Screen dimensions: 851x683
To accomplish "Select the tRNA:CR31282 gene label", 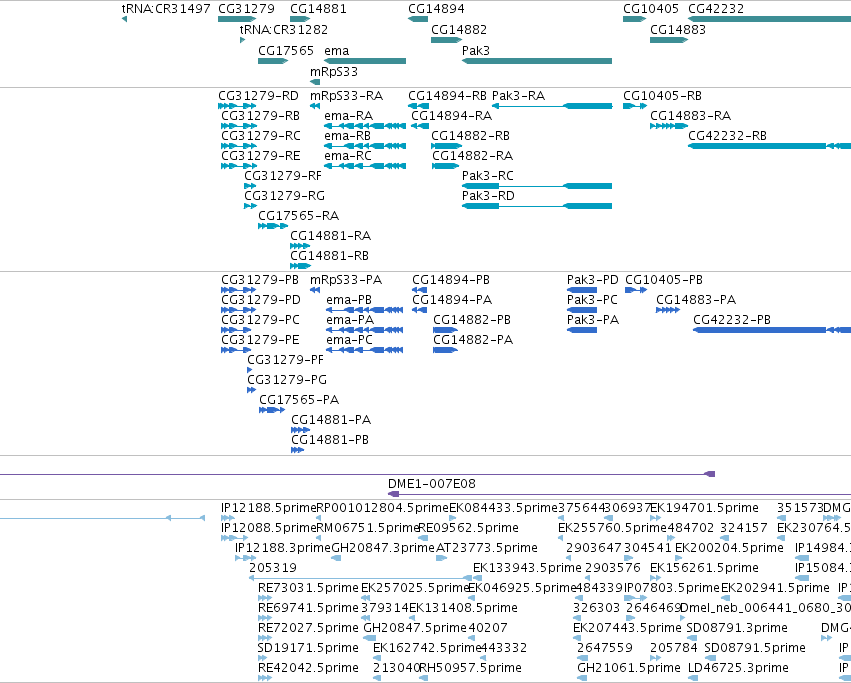I will (x=284, y=29).
